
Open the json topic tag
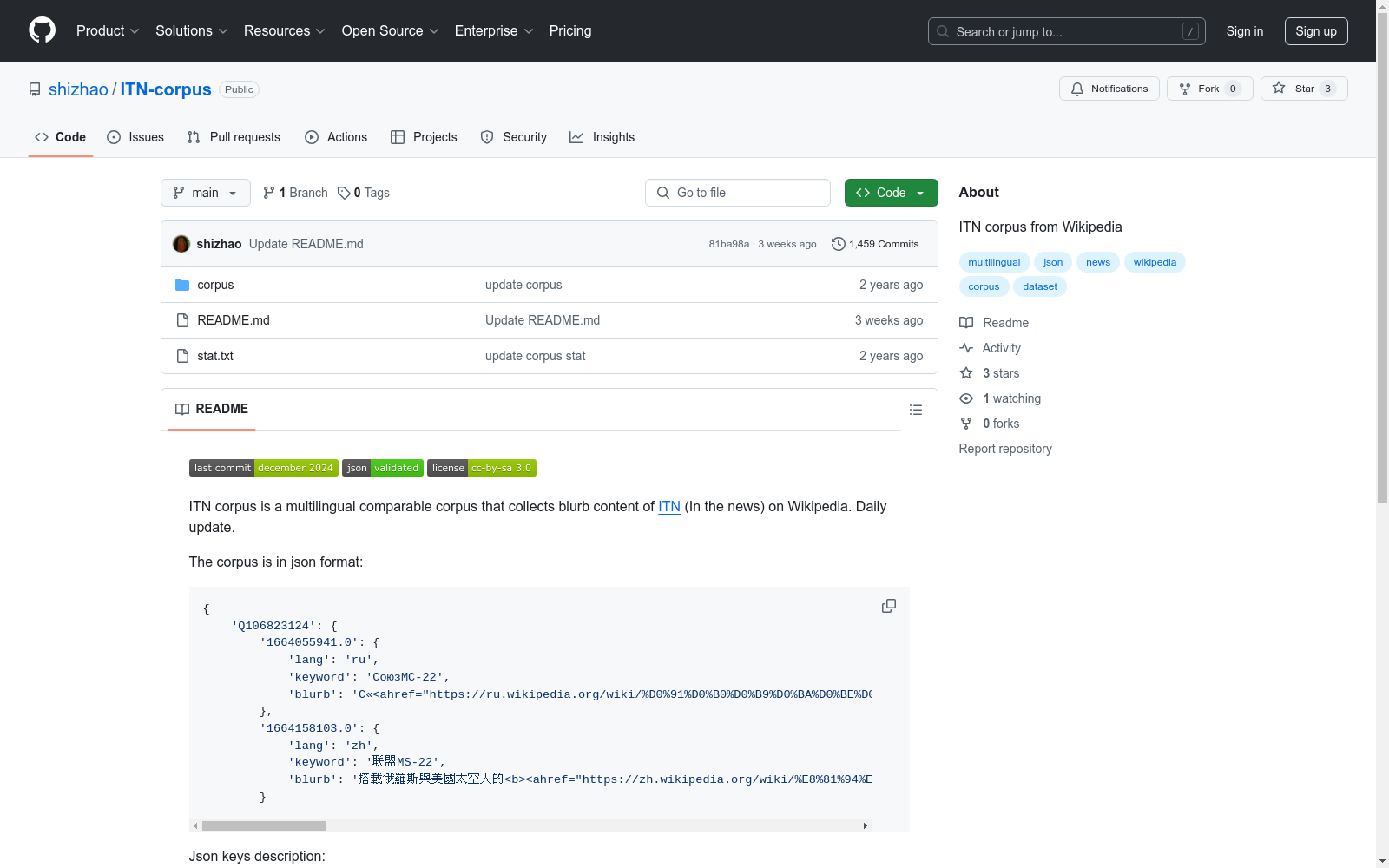click(x=1053, y=262)
